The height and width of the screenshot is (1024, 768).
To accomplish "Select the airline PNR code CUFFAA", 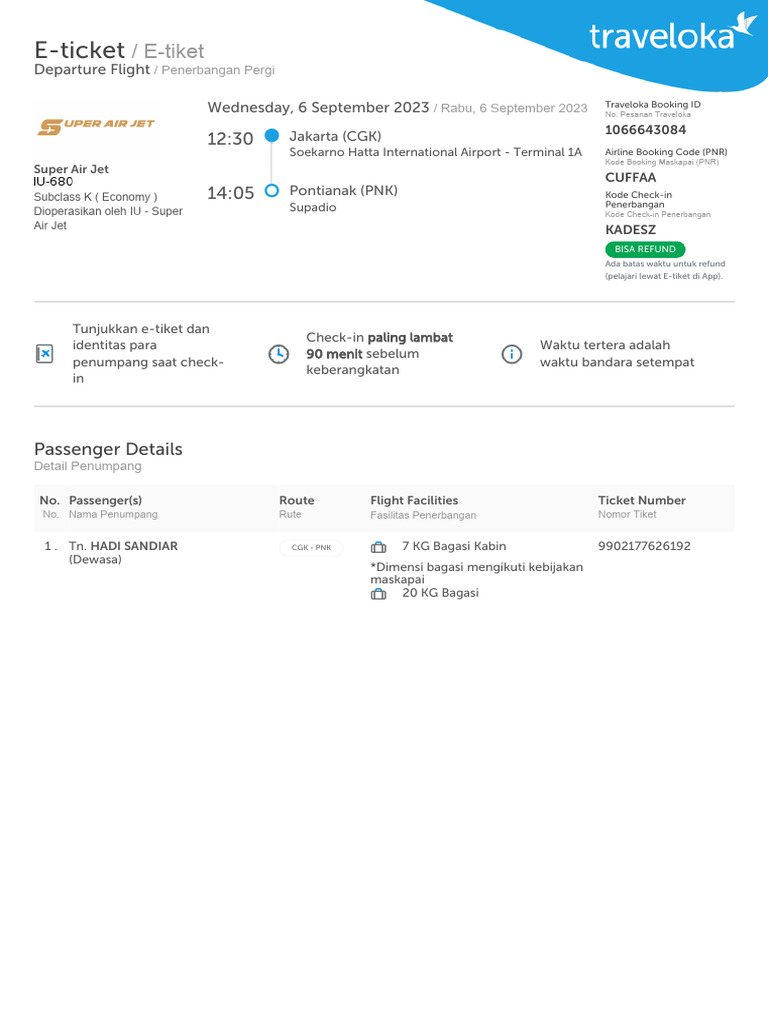I will point(631,177).
